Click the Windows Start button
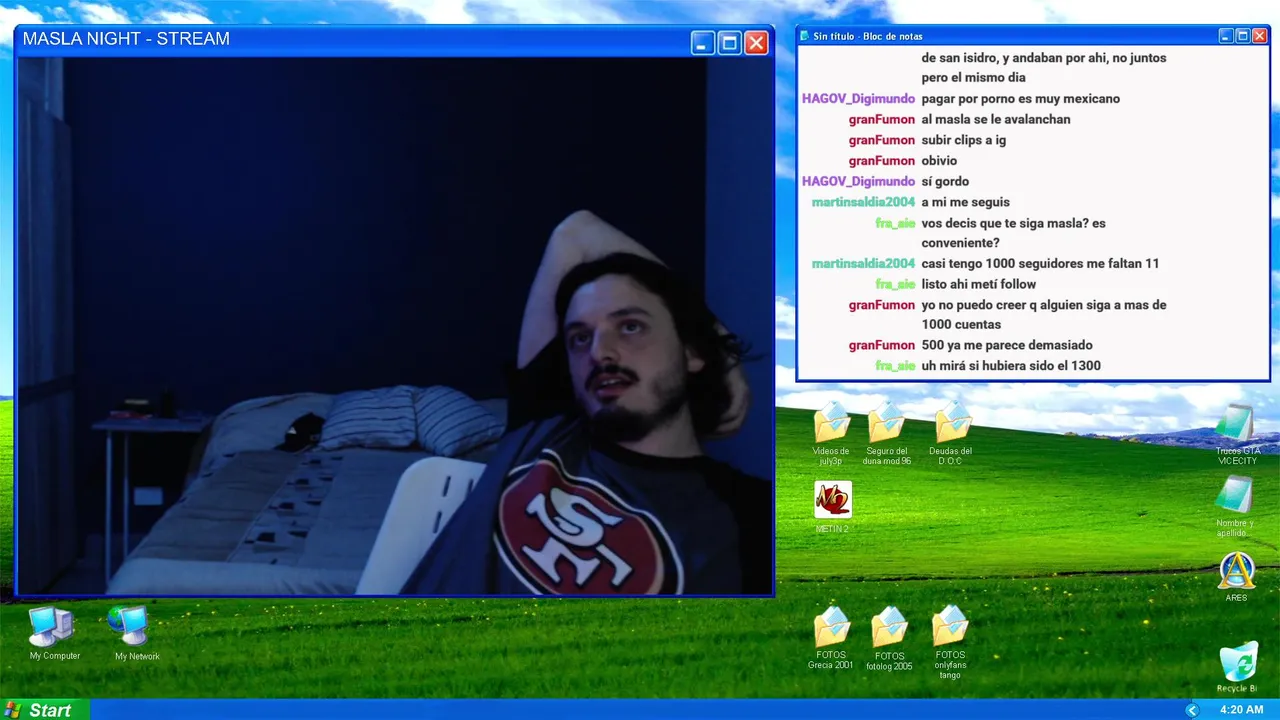The image size is (1280, 720). coord(44,710)
